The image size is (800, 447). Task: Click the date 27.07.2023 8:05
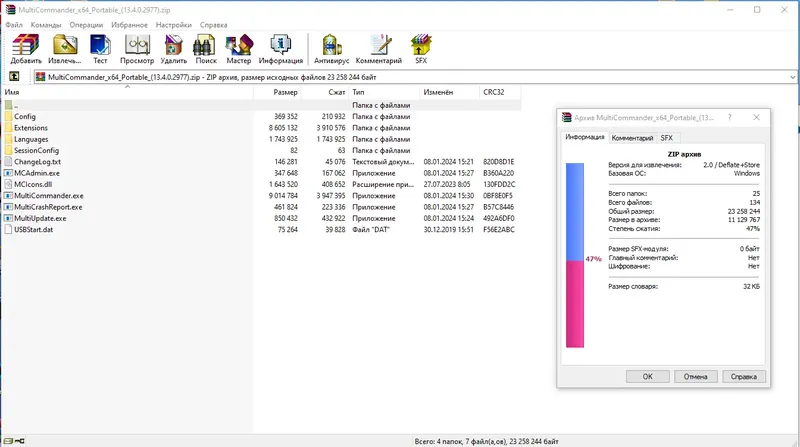point(446,184)
